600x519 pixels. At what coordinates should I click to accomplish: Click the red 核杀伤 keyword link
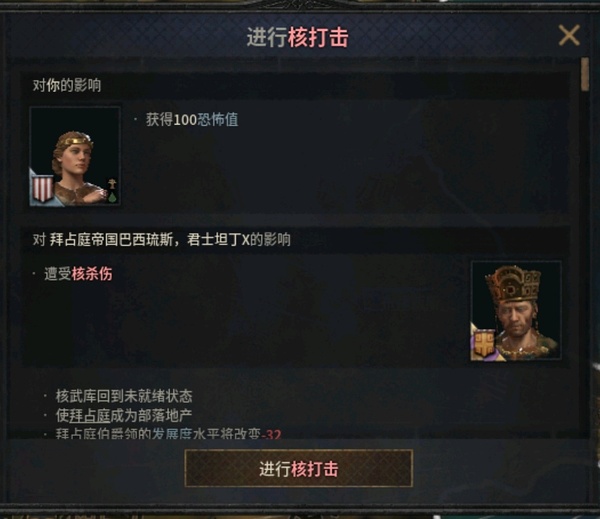click(x=92, y=274)
